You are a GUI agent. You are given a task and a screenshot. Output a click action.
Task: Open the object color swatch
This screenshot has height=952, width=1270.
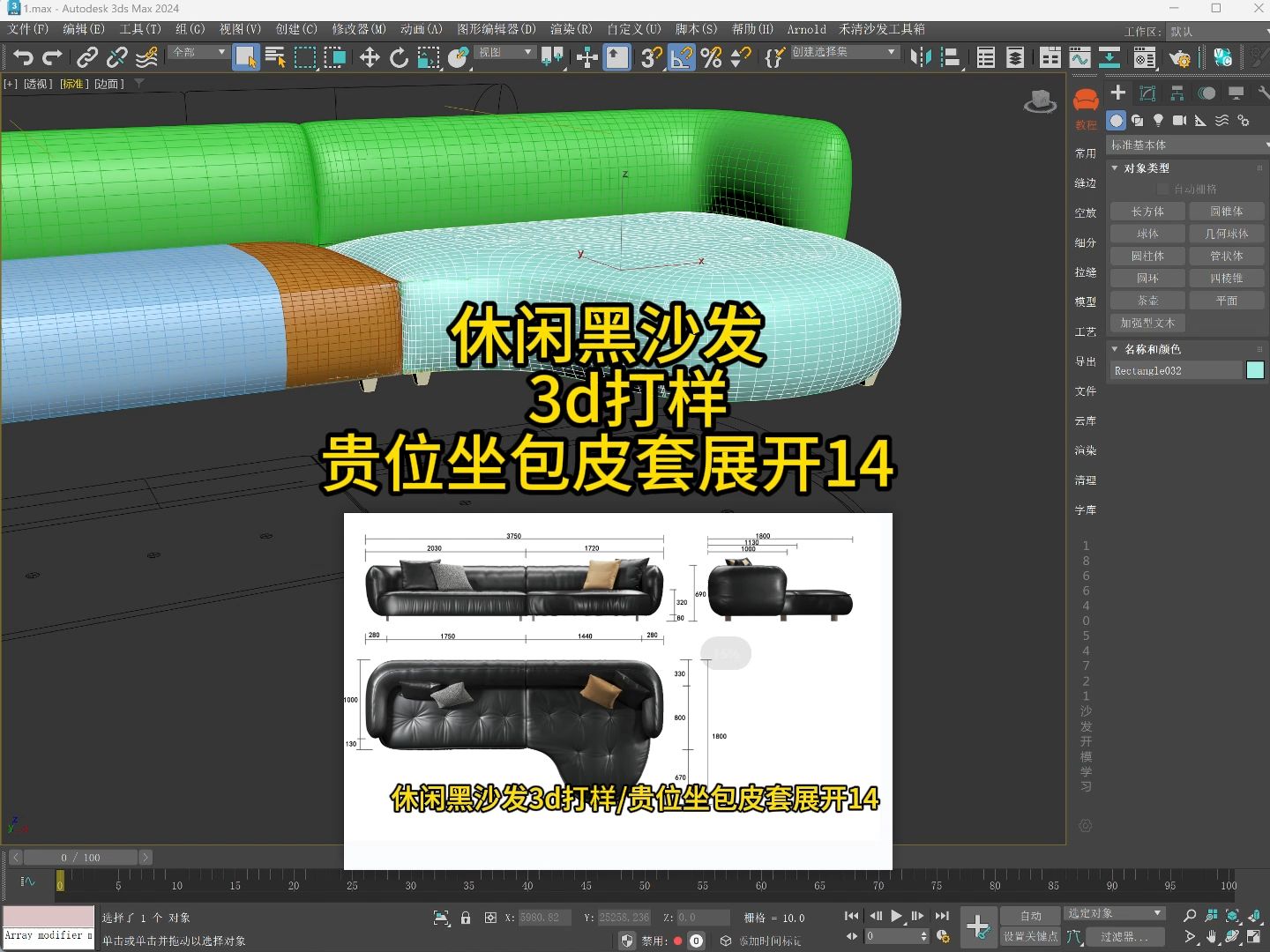point(1255,370)
